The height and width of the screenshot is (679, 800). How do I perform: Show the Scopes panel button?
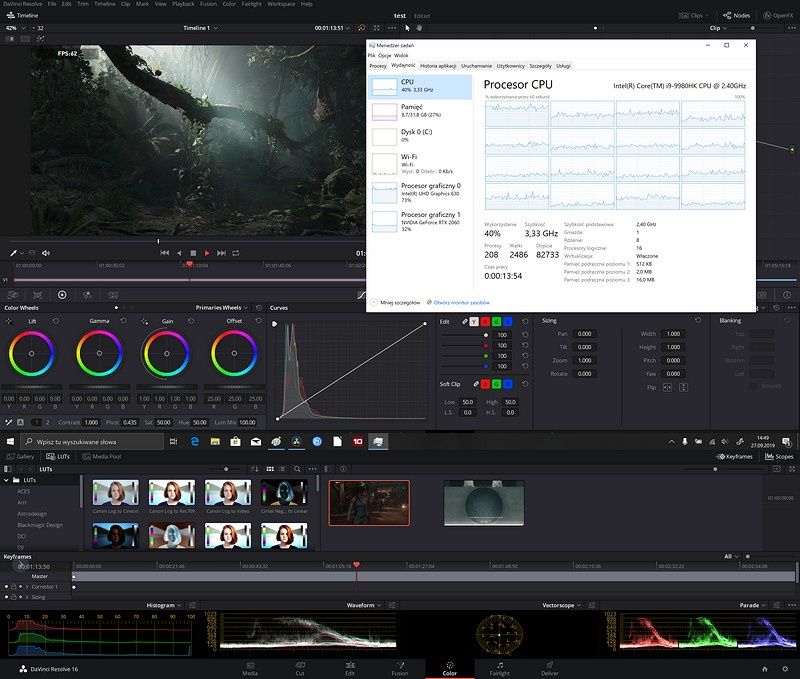click(x=779, y=457)
